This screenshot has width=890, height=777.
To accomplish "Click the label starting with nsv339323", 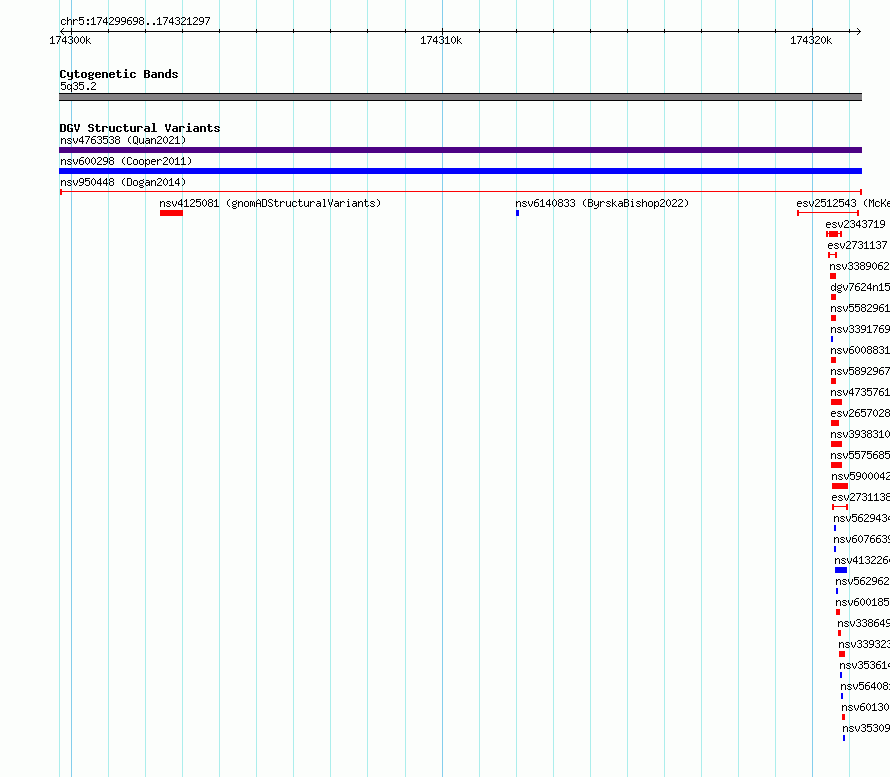I will [864, 644].
